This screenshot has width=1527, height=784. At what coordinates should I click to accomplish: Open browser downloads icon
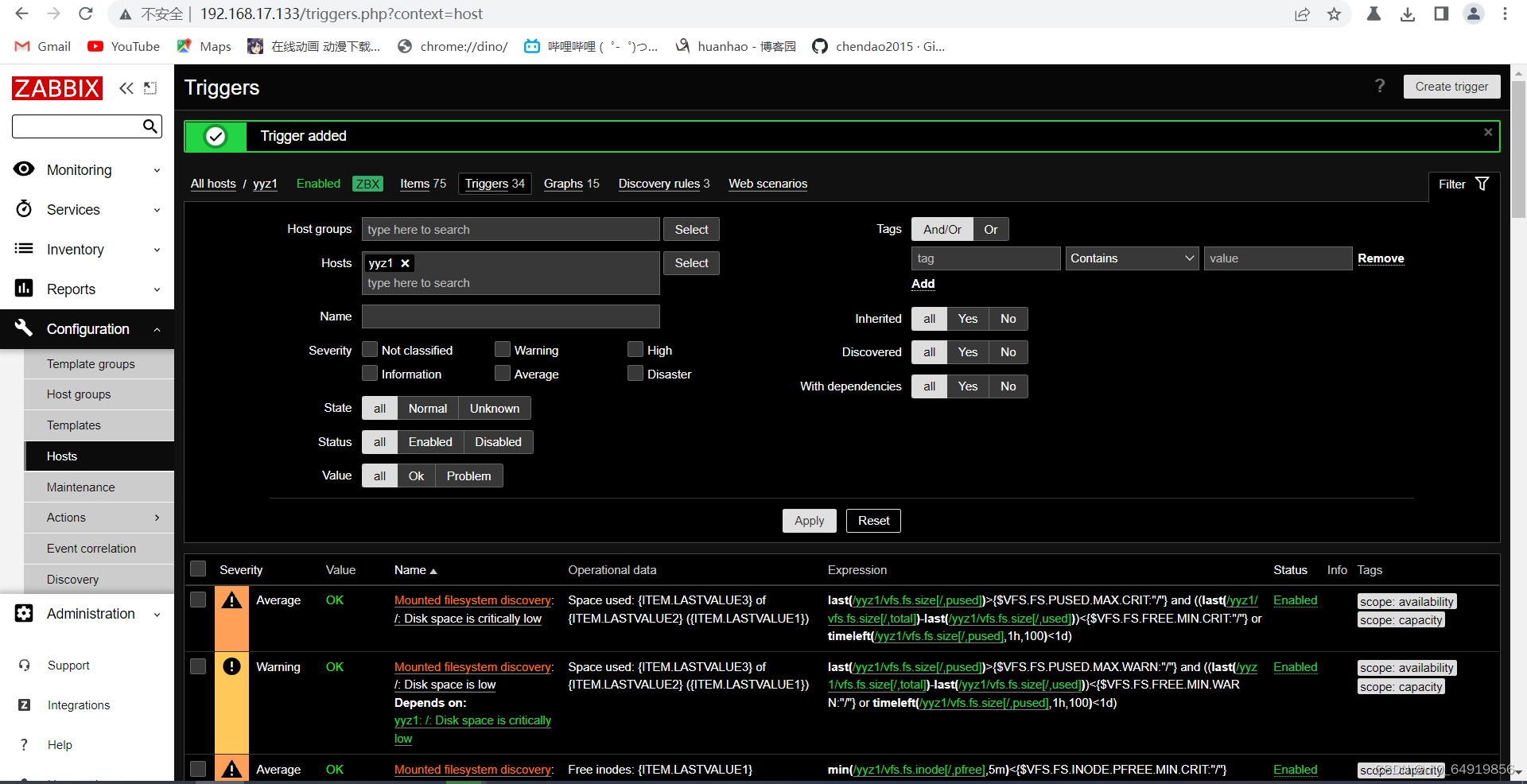1408,14
